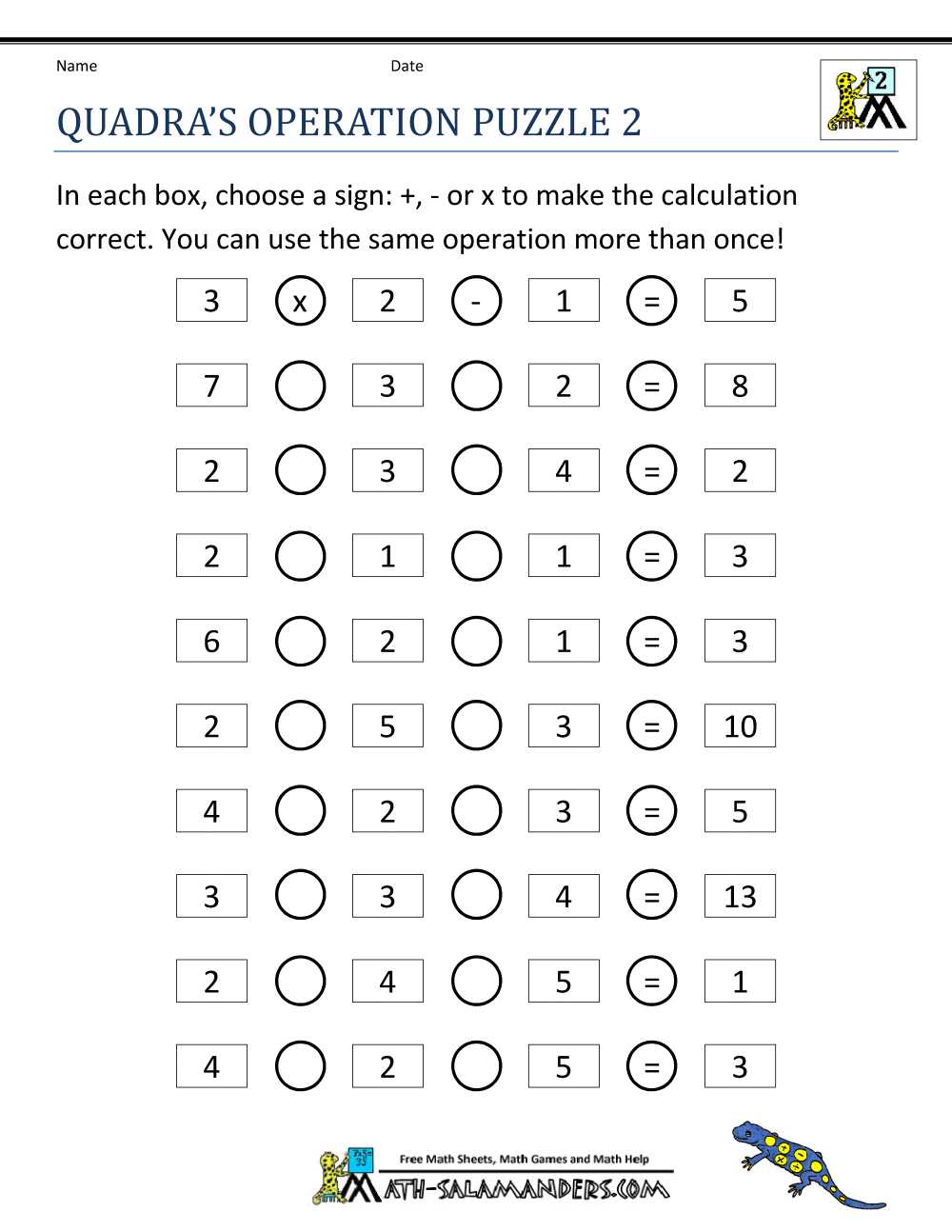Screen dimensions: 952x1232
Task: Pick the empty circle between 2 and 1
Action: click(300, 556)
